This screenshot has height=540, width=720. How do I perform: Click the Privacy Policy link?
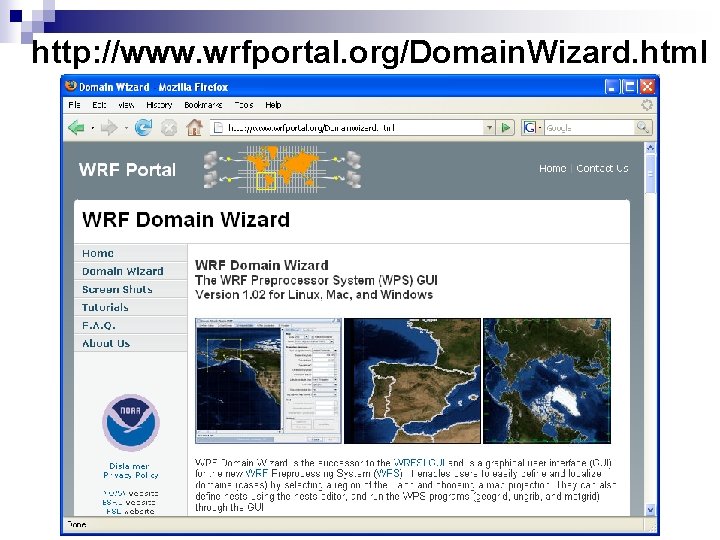point(131,475)
